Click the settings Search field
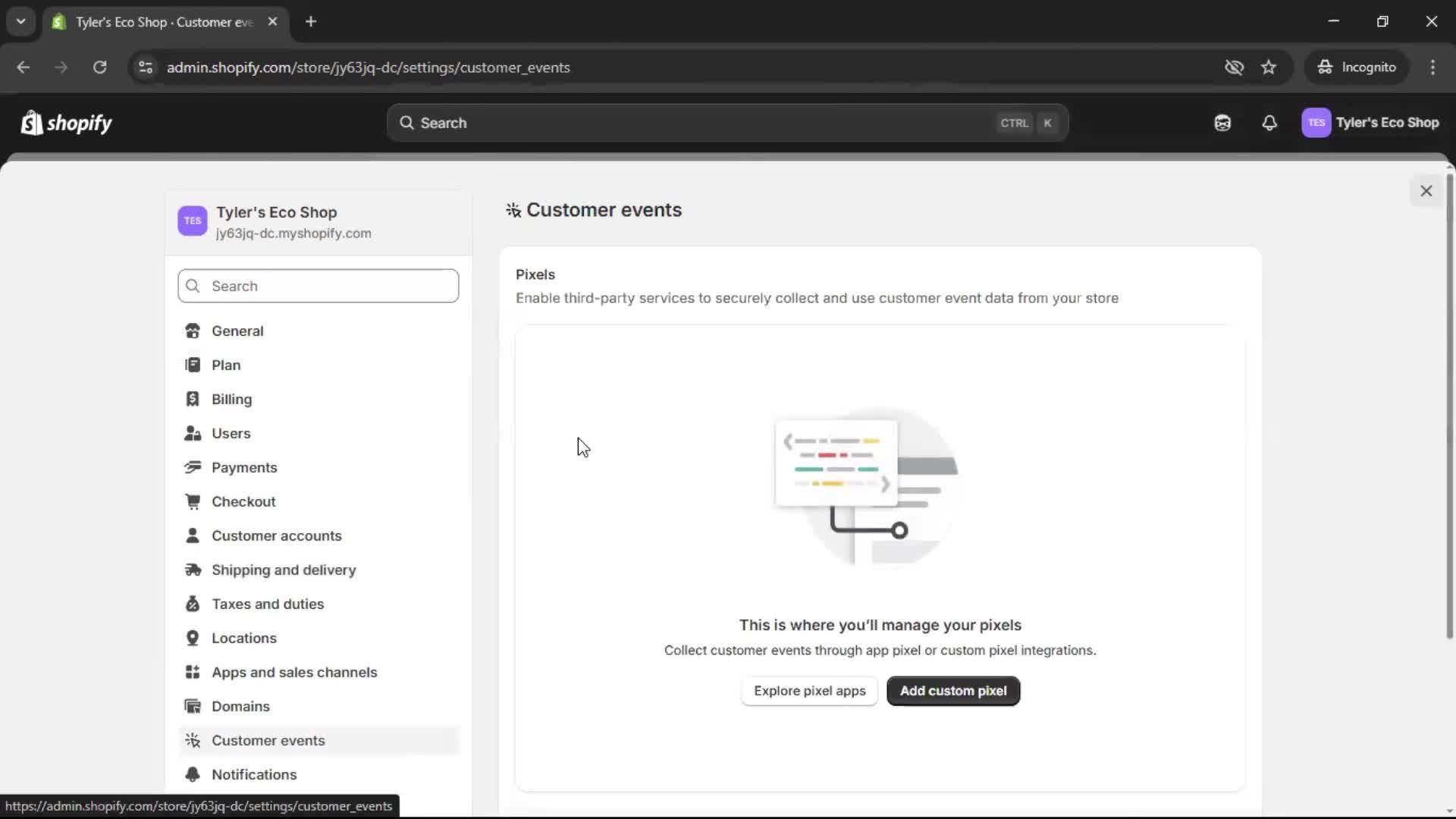Image resolution: width=1456 pixels, height=819 pixels. (318, 286)
